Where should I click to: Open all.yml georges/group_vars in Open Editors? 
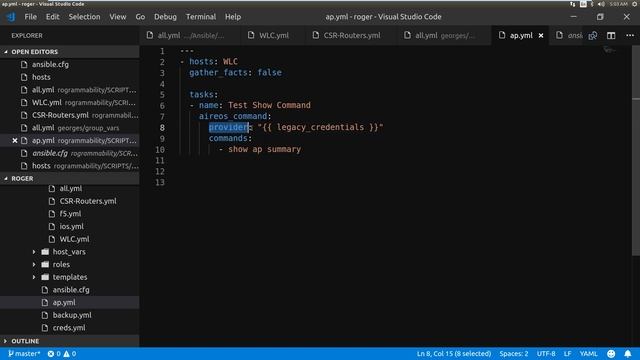point(69,128)
